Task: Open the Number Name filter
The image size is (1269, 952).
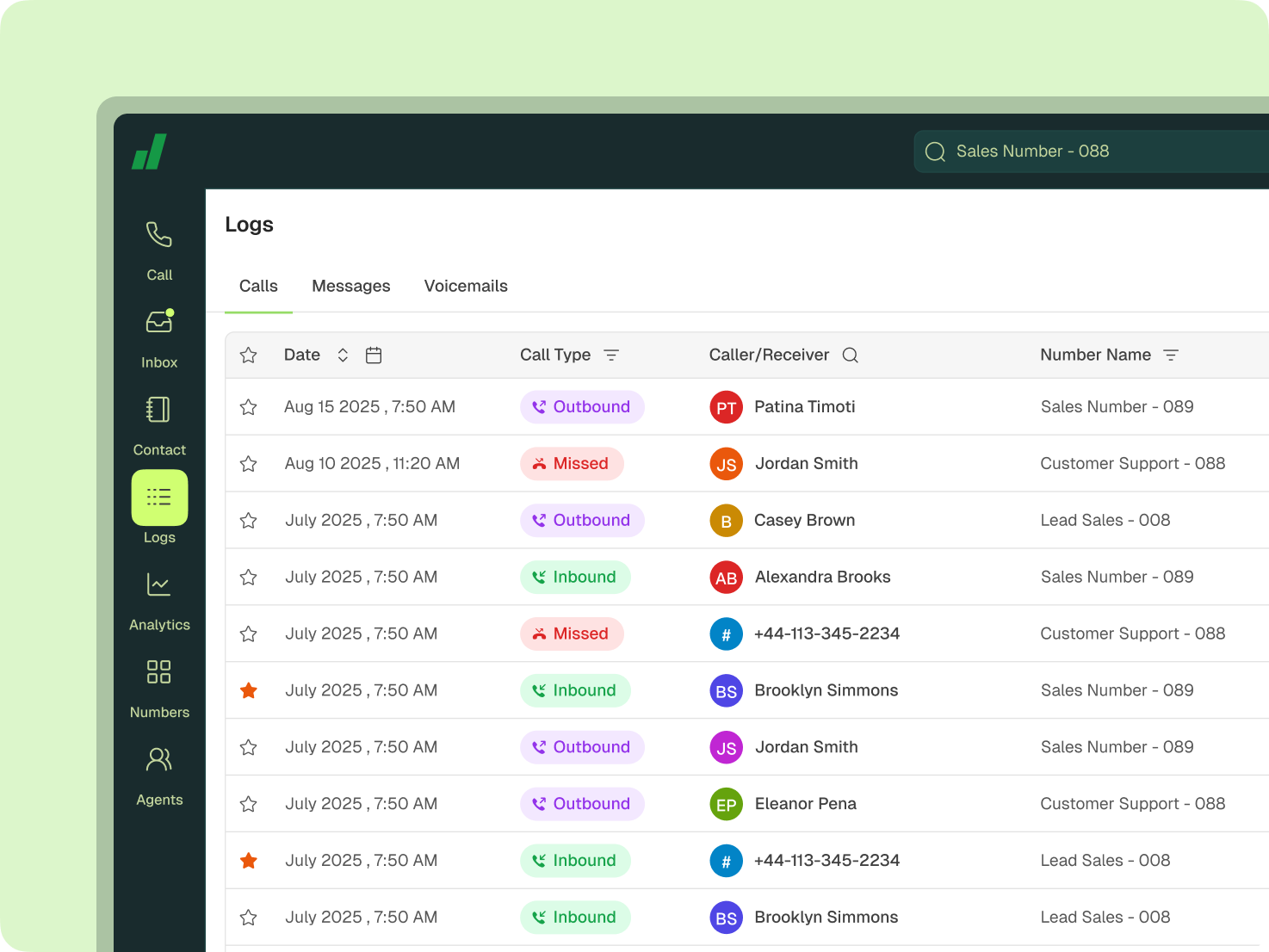Action: (1171, 354)
